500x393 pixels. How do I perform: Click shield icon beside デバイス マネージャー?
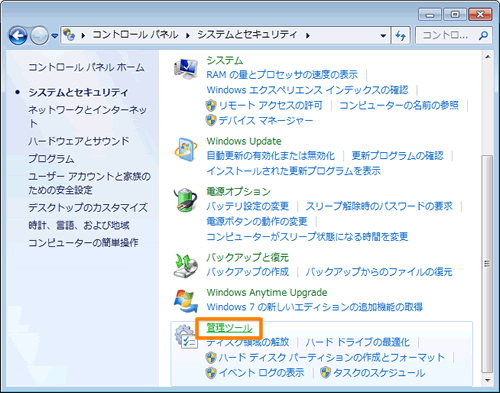click(211, 120)
